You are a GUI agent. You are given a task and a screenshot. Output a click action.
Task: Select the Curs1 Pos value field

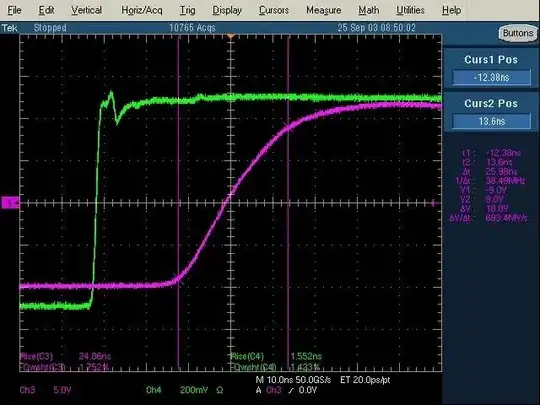491,77
